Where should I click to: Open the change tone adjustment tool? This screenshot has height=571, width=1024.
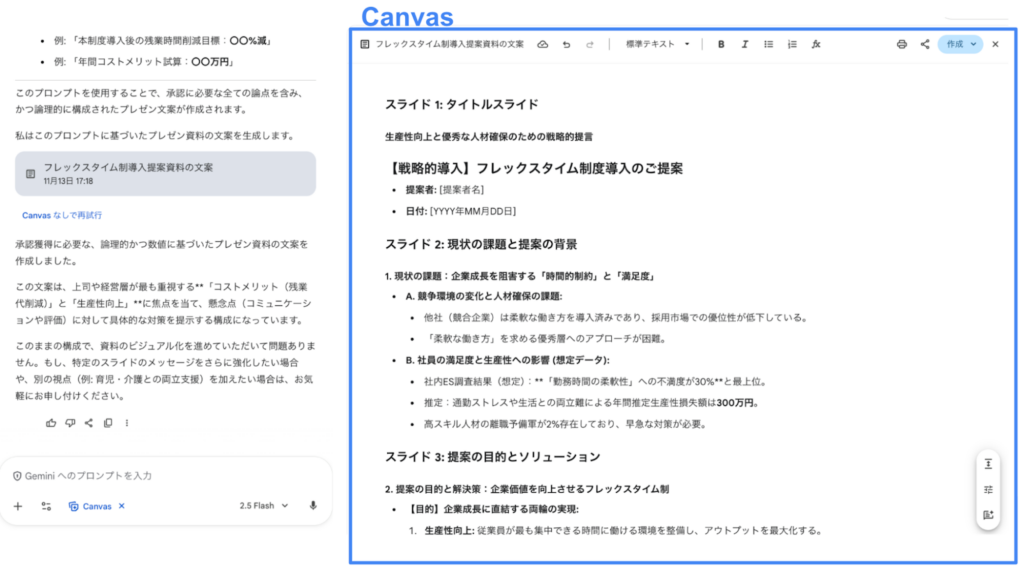click(x=988, y=489)
